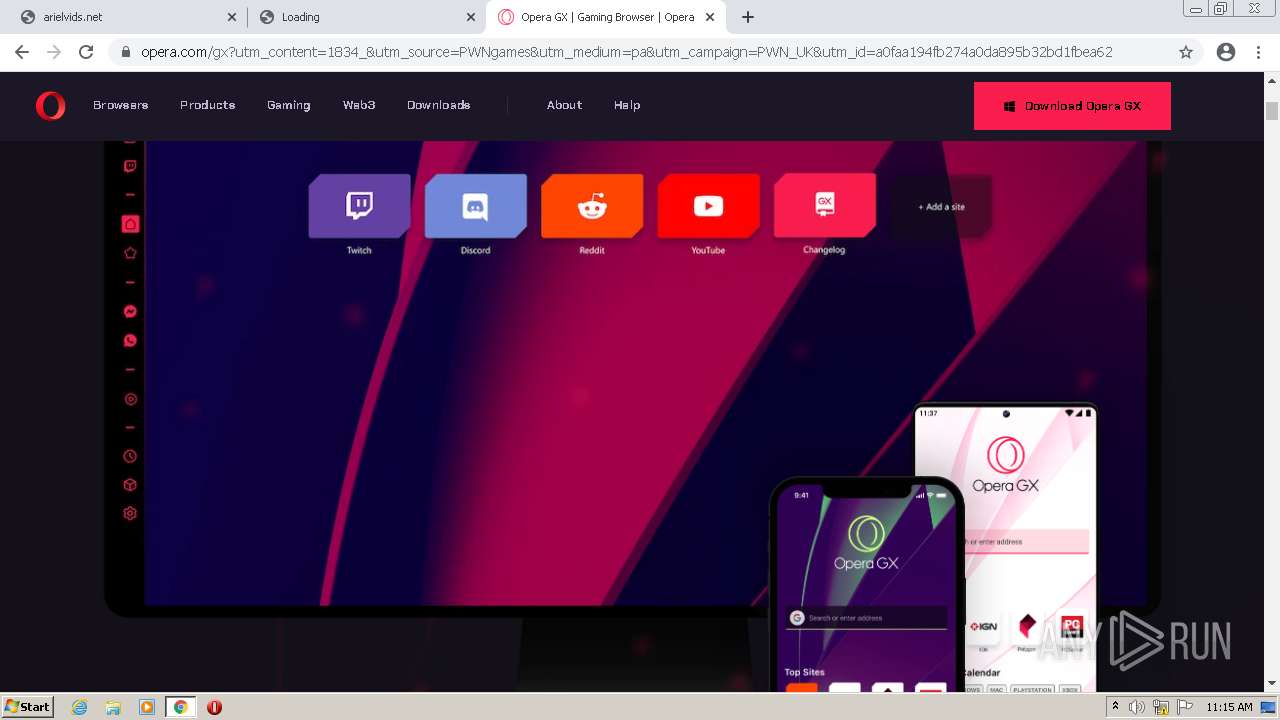This screenshot has height=720, width=1280.
Task: Bookmark this page with the star icon
Action: pos(1185,52)
